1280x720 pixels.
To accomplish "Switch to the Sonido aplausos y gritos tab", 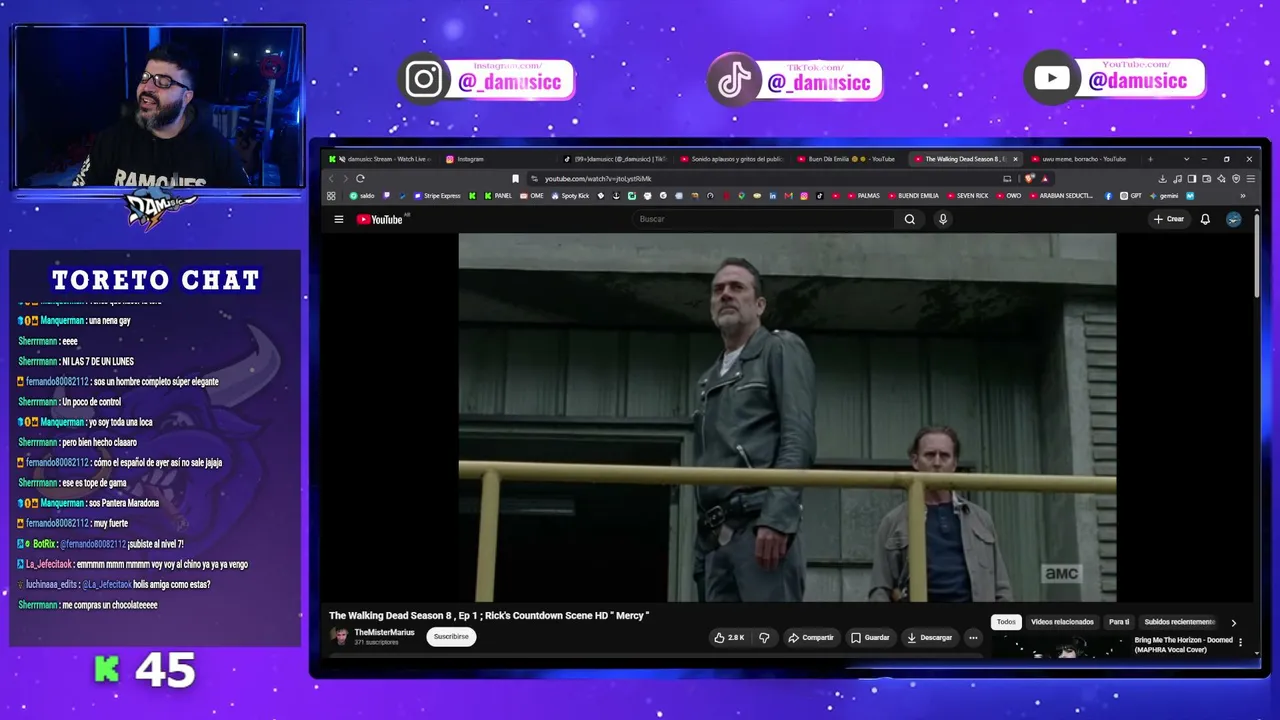I will pos(732,159).
